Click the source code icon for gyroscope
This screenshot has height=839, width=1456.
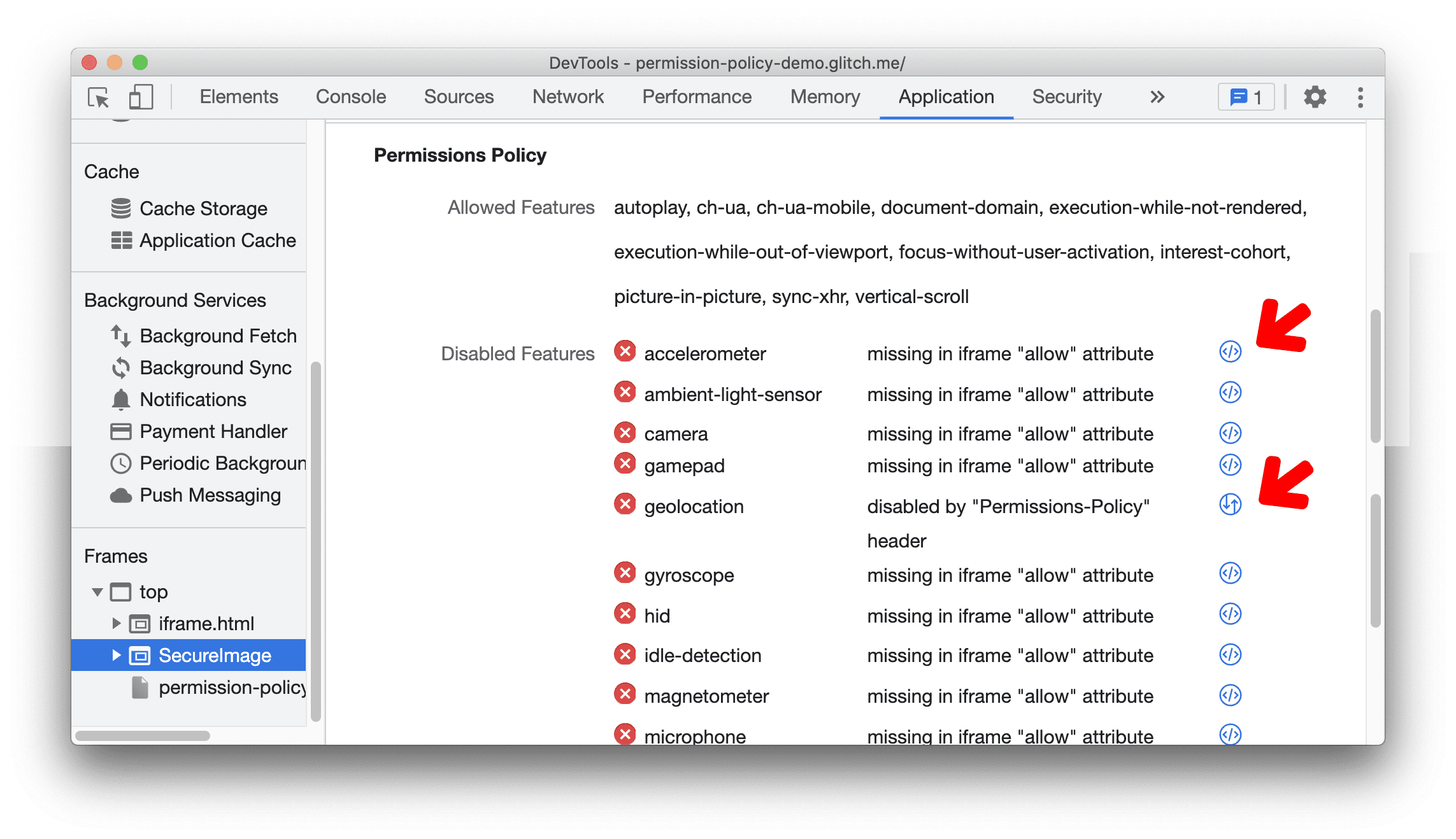click(1228, 573)
